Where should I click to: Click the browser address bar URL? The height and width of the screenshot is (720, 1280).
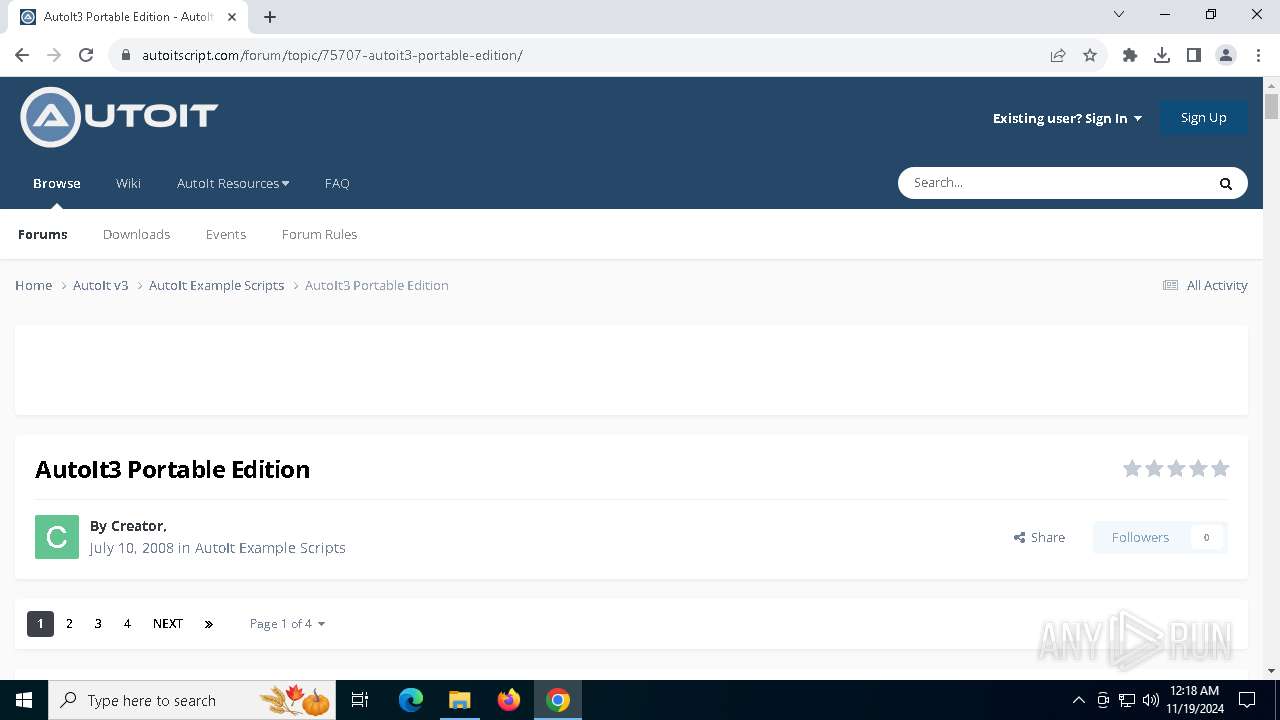(x=332, y=55)
